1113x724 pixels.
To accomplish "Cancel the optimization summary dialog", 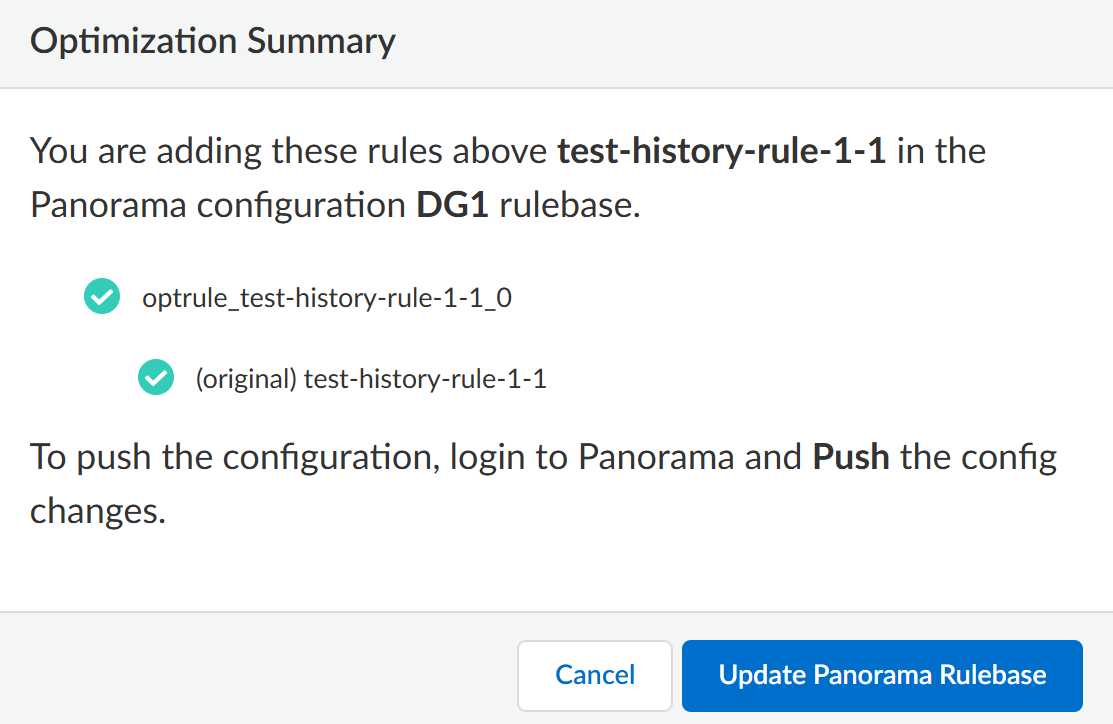I will (x=595, y=675).
